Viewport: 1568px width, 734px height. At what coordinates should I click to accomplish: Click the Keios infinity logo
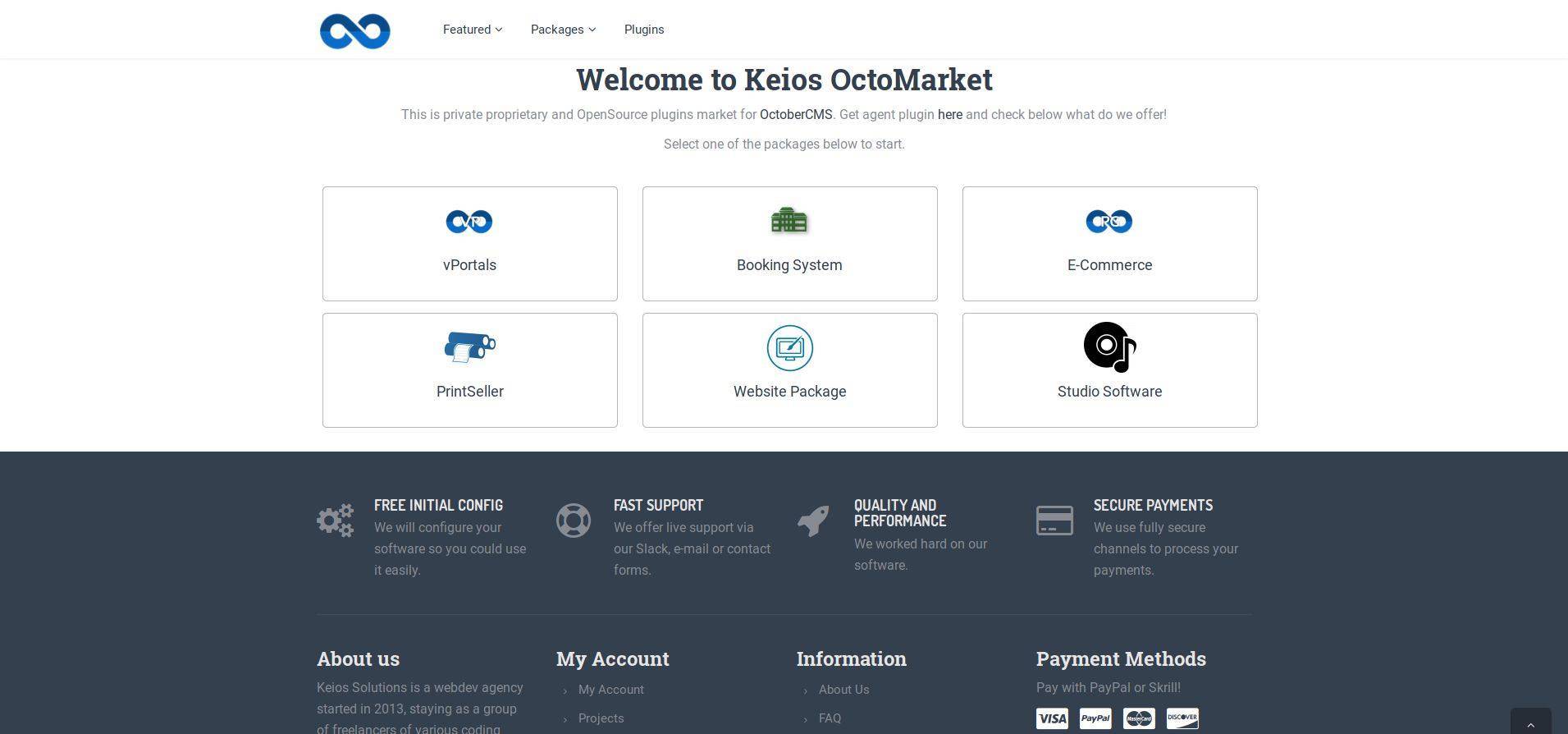(354, 31)
